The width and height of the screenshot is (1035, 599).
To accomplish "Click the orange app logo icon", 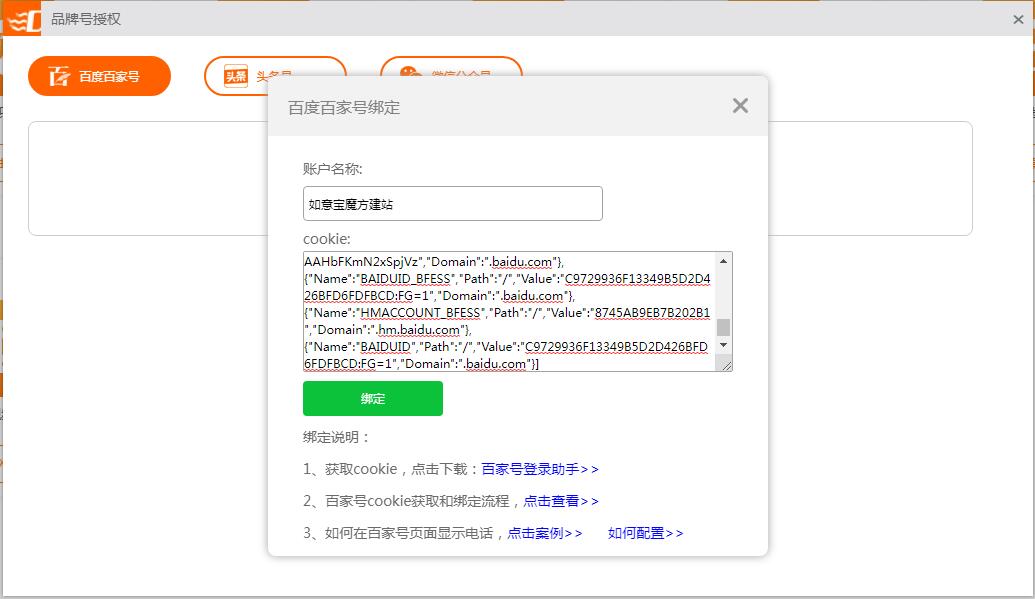I will pos(22,20).
